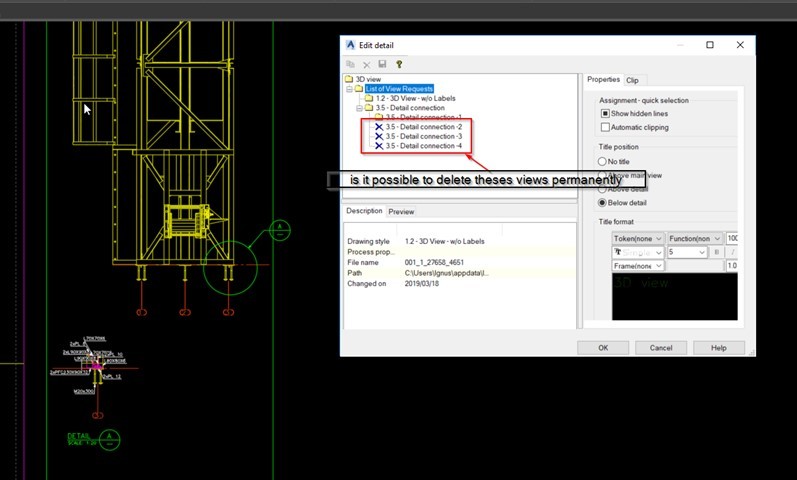Select the 3D view root node text
Viewport: 797px width, 480px height.
point(368,79)
